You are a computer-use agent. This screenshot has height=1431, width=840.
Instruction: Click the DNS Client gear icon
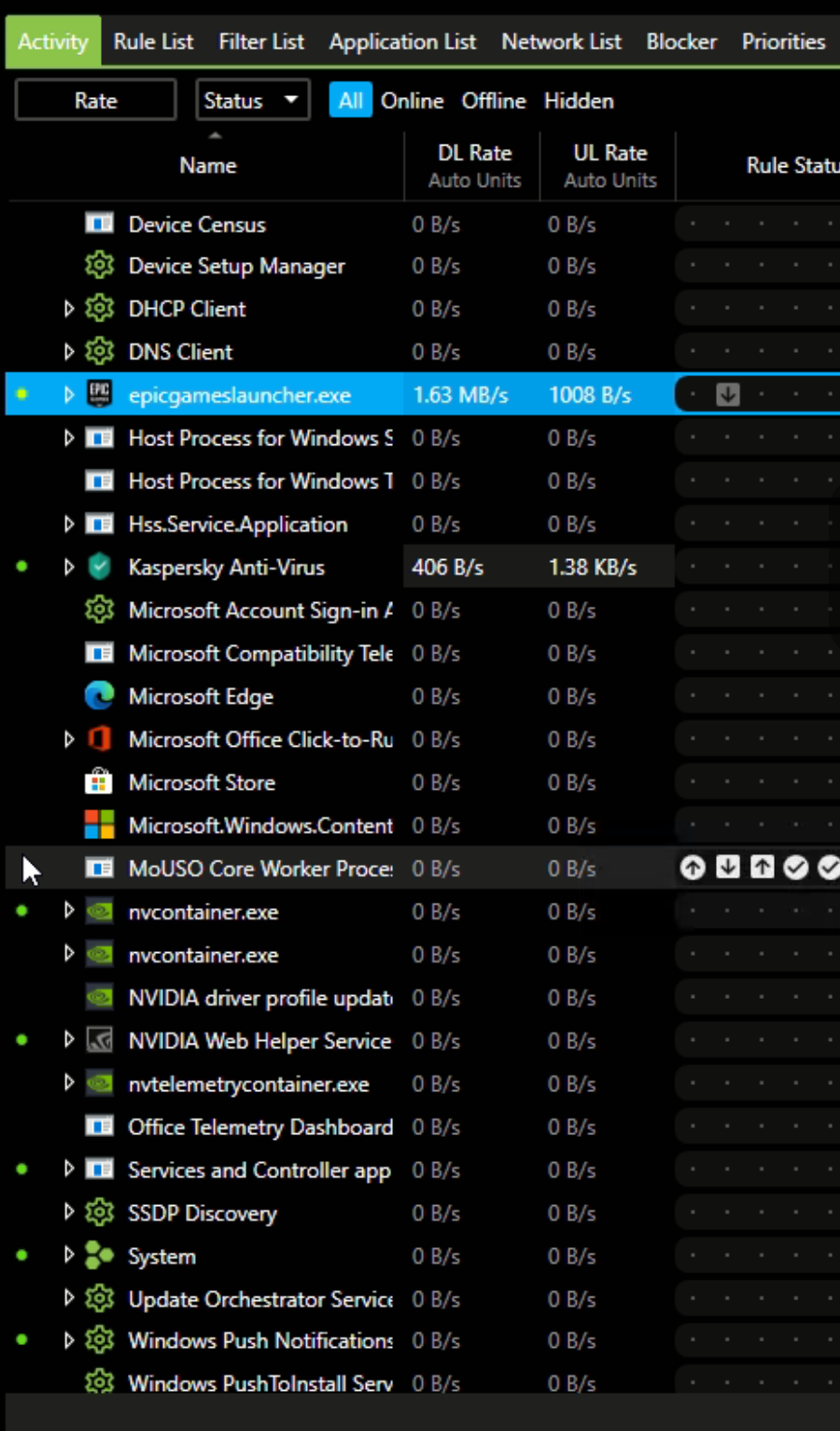tap(99, 351)
